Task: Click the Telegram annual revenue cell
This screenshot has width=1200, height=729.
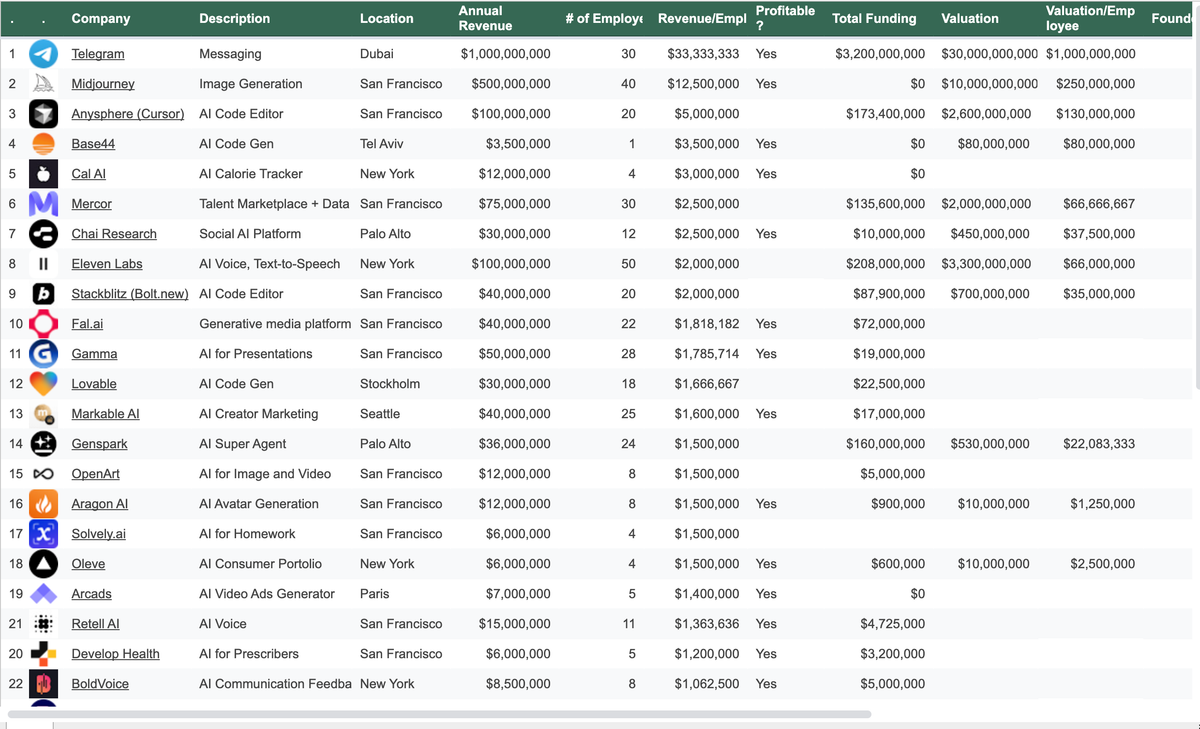Action: (505, 54)
